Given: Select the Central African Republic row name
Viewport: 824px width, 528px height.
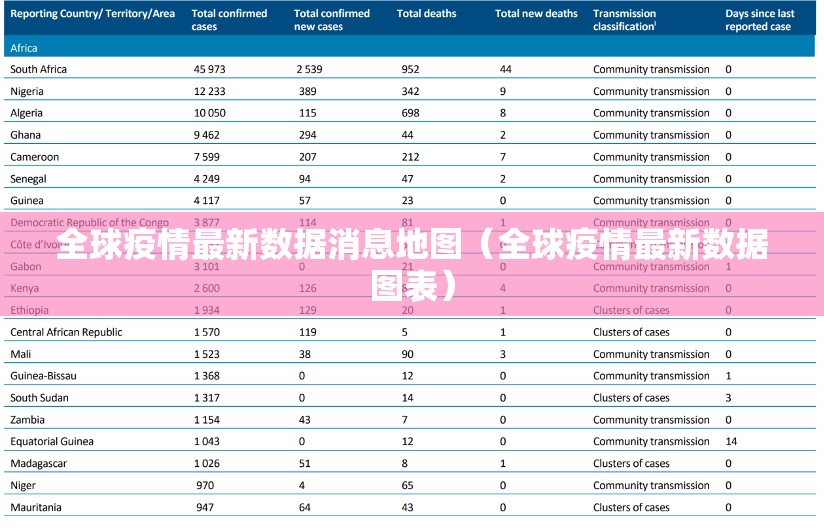Looking at the screenshot, I should coord(66,332).
